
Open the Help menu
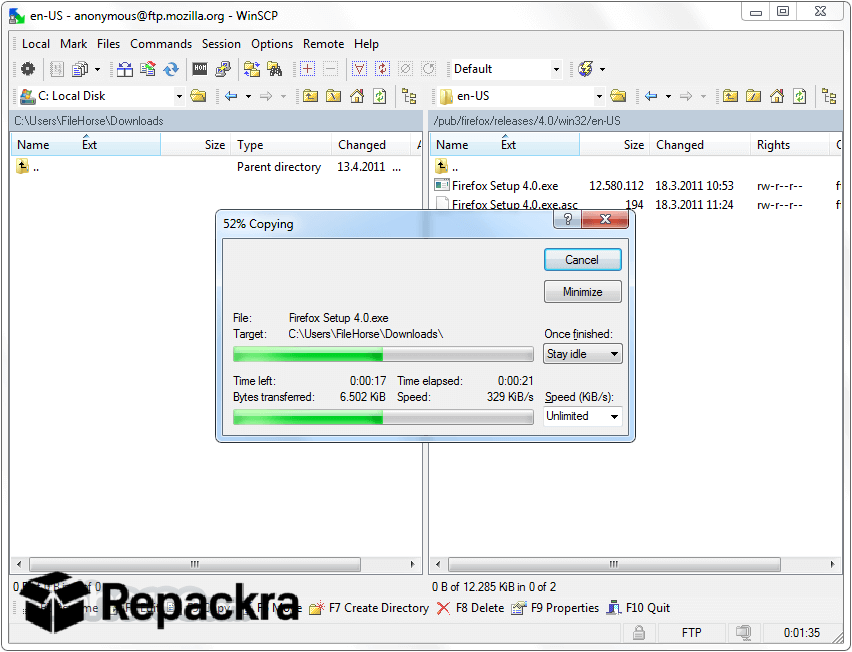[x=366, y=44]
